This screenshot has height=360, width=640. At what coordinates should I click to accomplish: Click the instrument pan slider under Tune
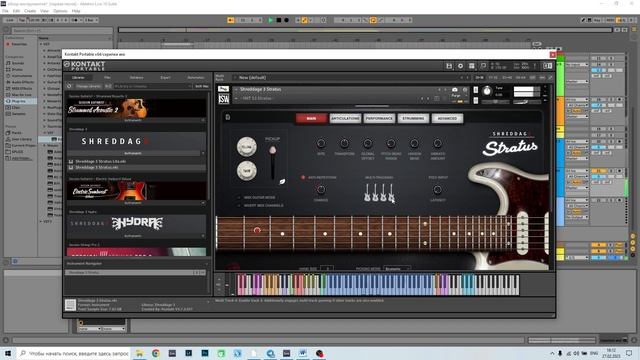tap(495, 101)
